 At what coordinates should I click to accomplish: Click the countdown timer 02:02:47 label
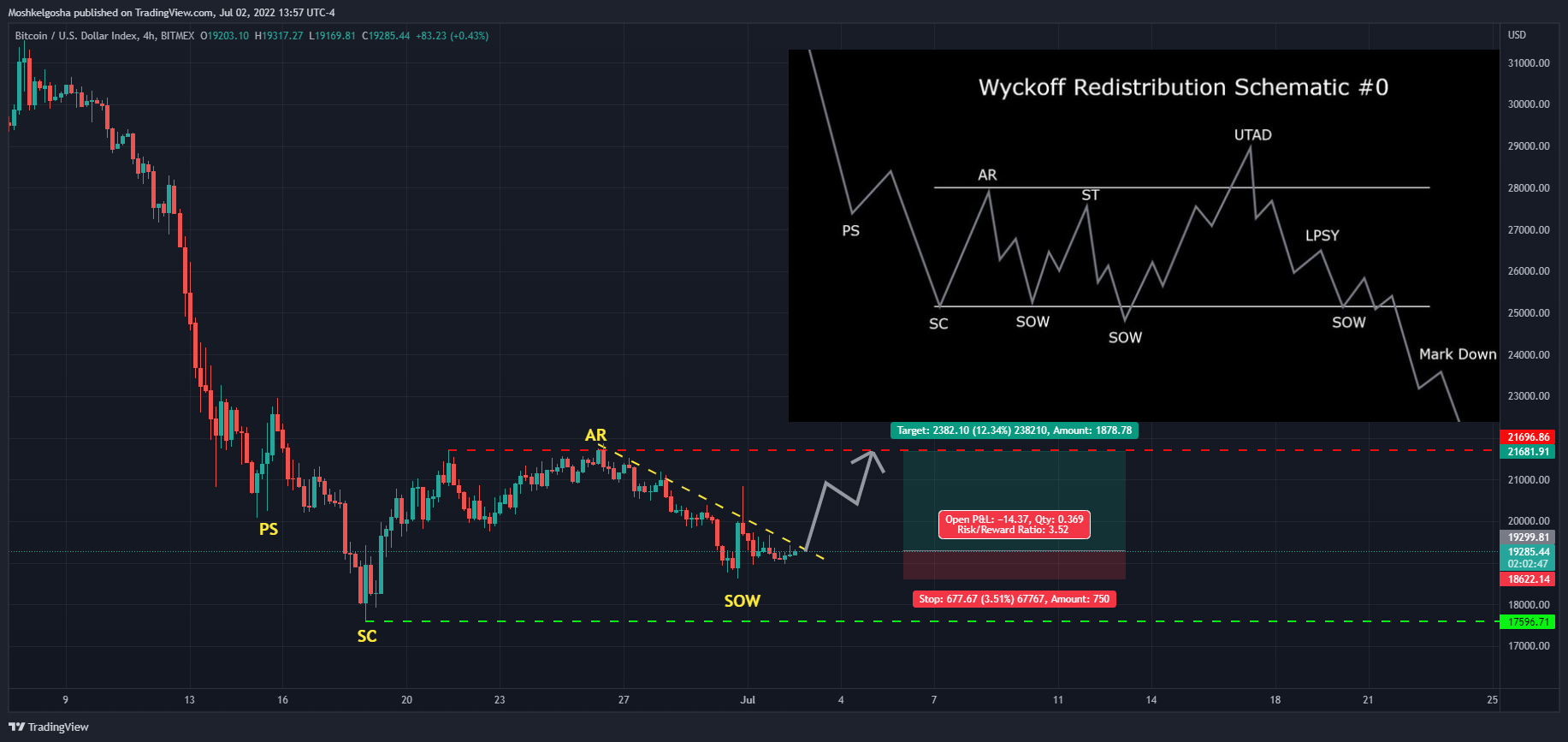(1528, 564)
